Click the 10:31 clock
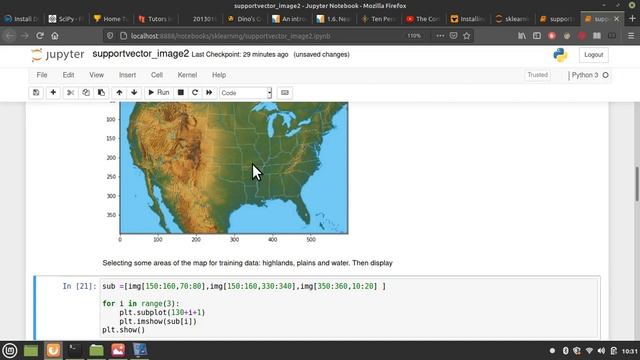This screenshot has width=640, height=360. click(630, 351)
